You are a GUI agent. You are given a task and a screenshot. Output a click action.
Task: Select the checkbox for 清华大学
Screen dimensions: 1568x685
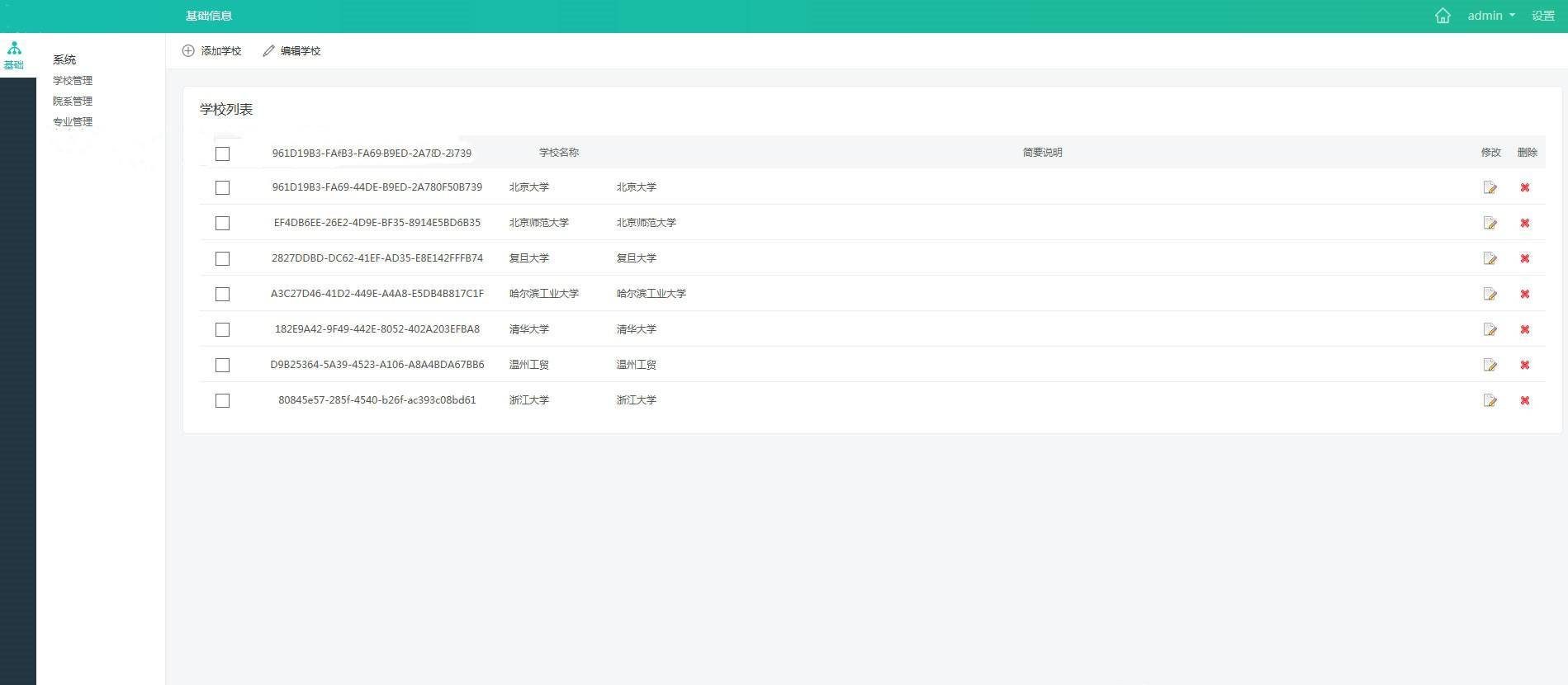click(x=222, y=329)
